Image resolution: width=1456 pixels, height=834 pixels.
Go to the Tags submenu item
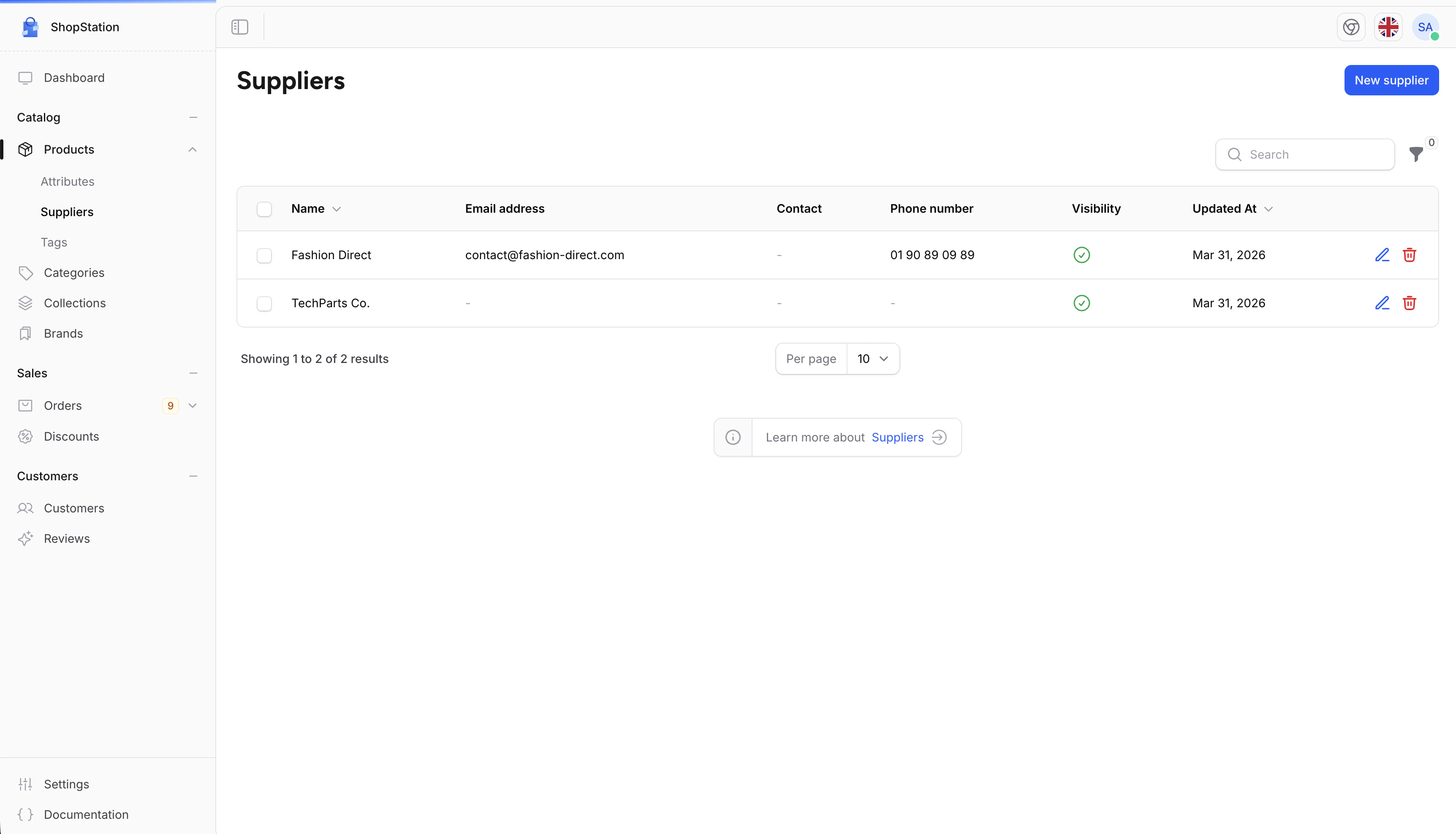point(54,242)
